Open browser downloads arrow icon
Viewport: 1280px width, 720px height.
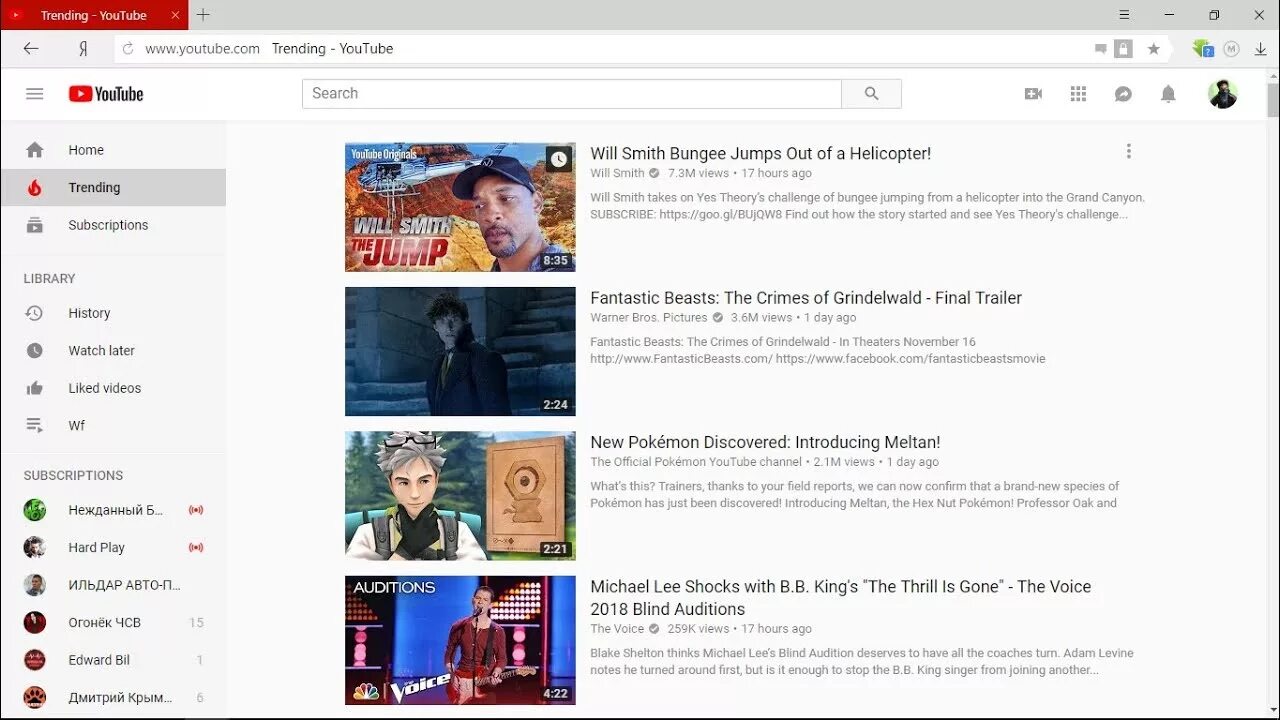pyautogui.click(x=1260, y=48)
